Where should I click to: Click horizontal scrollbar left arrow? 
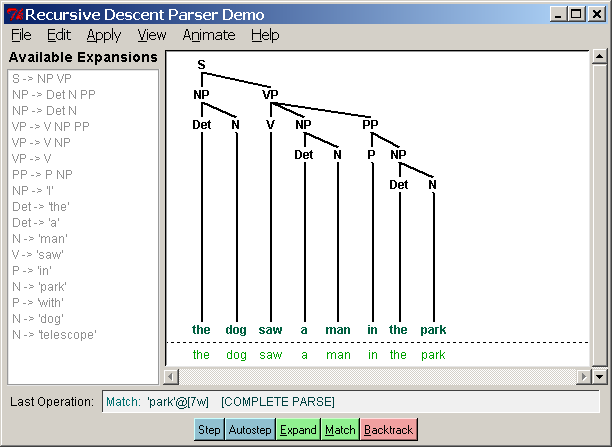pyautogui.click(x=171, y=376)
